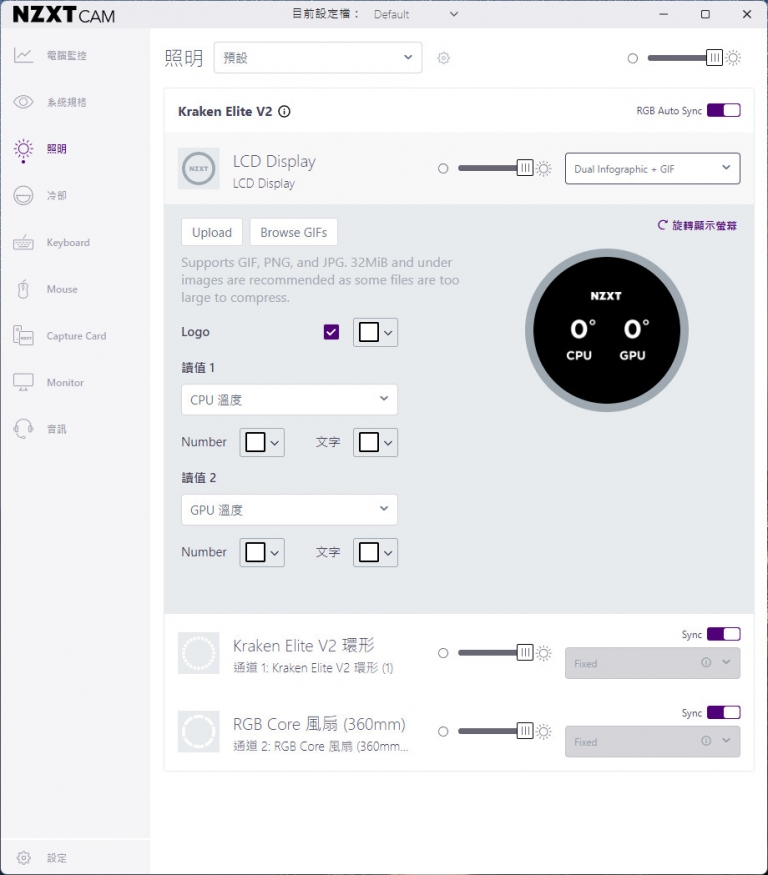Click Kraken ring brightness slider handle

tap(525, 652)
